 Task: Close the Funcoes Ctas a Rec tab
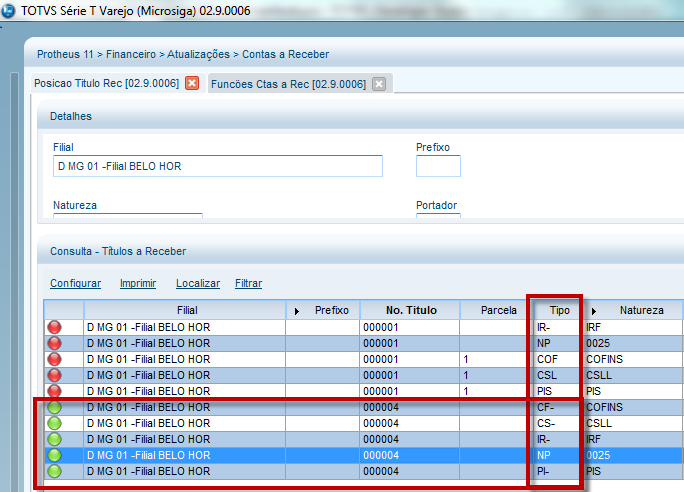pyautogui.click(x=379, y=84)
